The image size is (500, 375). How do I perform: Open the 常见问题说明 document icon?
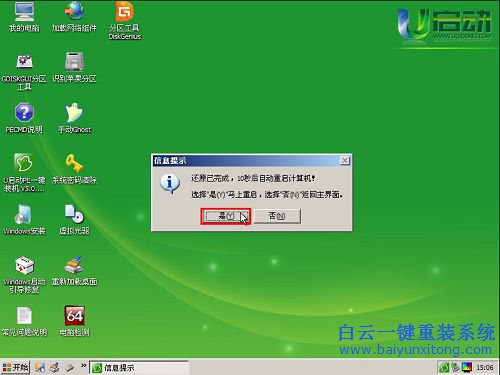click(x=24, y=321)
